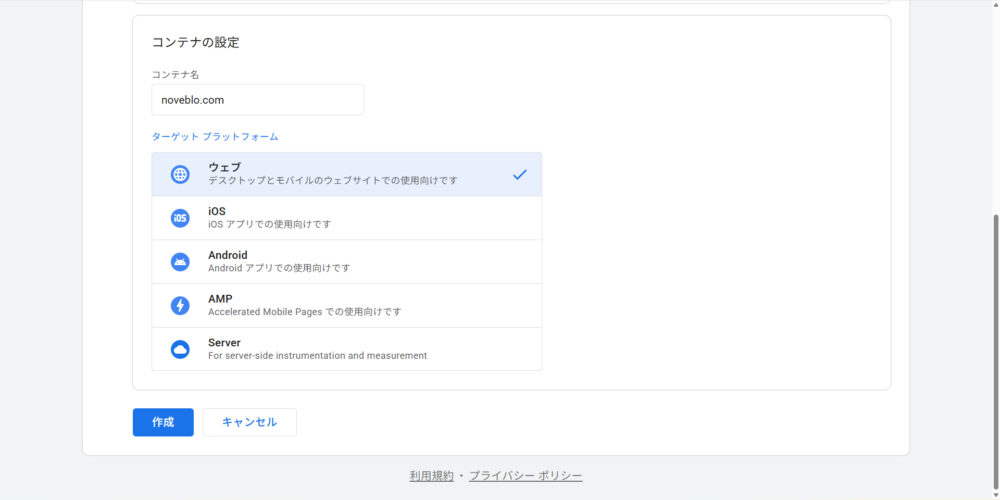Click the iOS platform icon
The width and height of the screenshot is (1000, 500).
[180, 218]
